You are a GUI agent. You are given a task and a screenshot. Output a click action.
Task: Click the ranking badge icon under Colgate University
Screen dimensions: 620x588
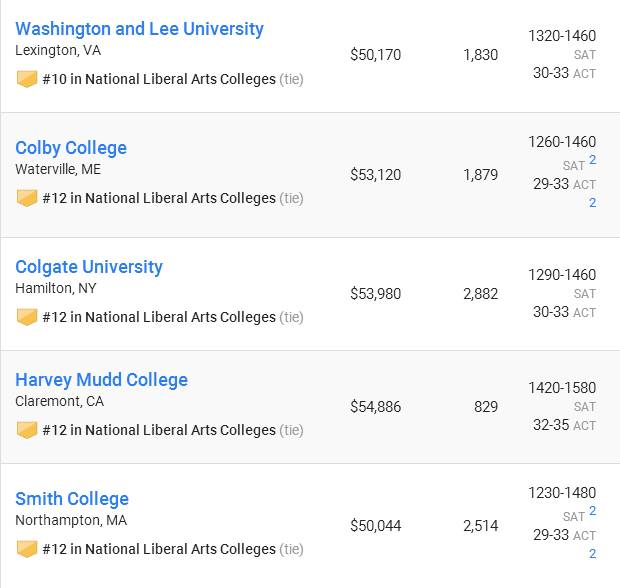pos(27,317)
